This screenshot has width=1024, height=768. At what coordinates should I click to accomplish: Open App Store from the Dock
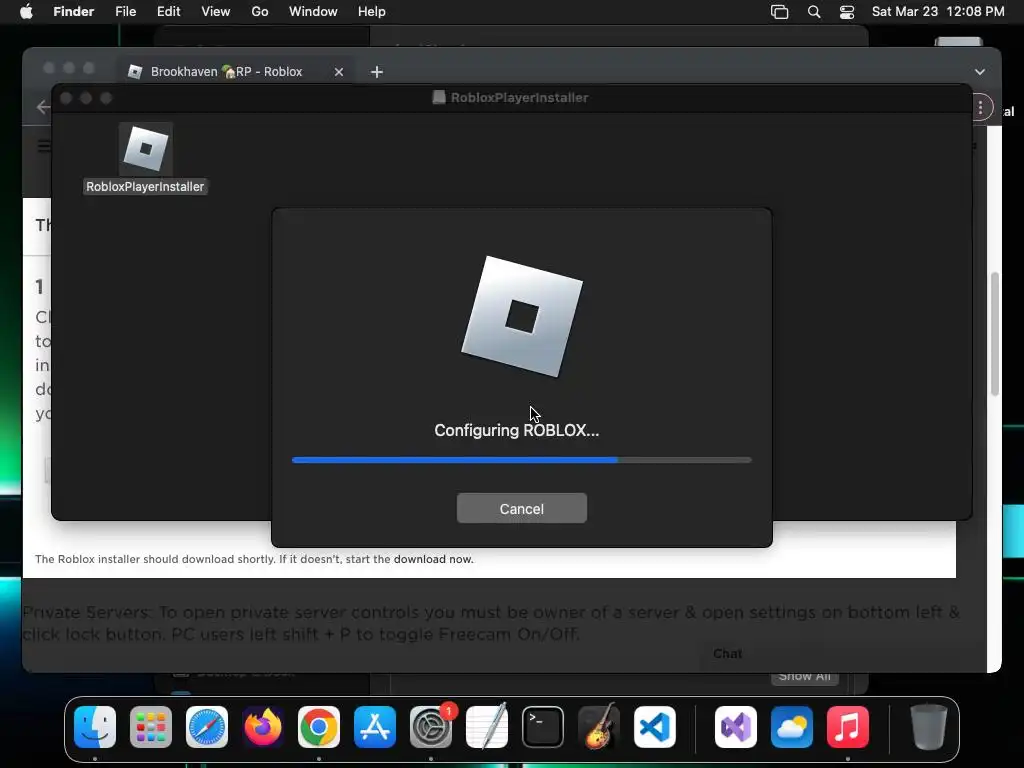tap(375, 727)
